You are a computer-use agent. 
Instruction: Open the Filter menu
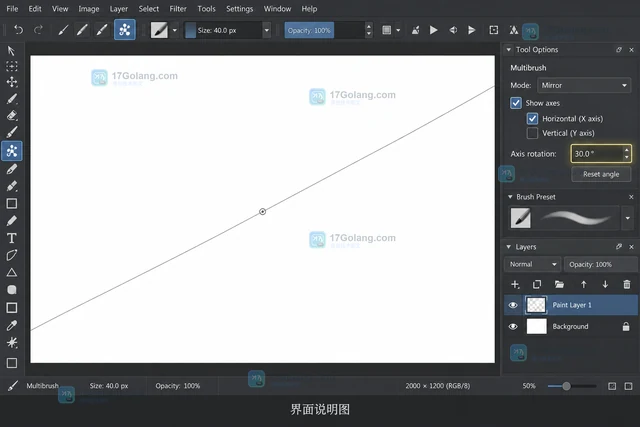point(178,9)
